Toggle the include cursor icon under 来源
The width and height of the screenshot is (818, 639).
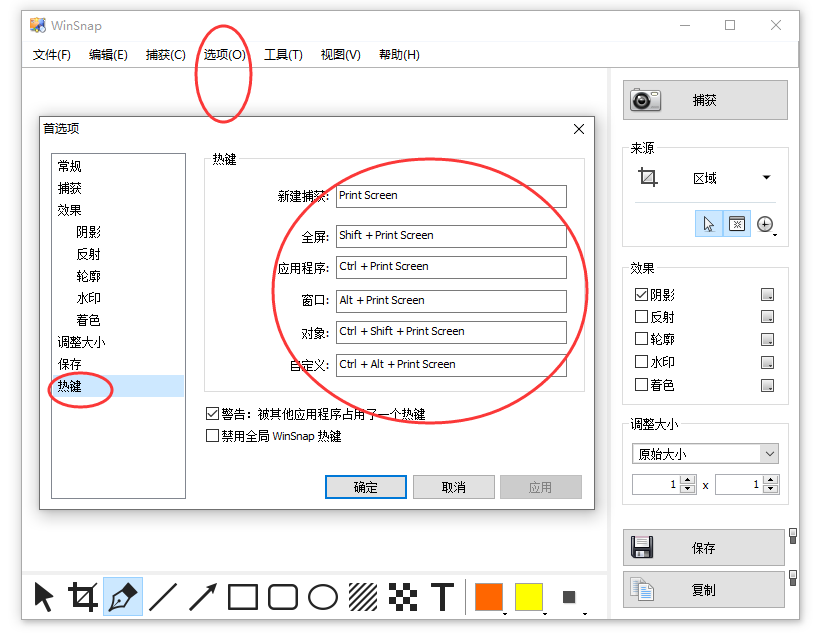(x=708, y=224)
